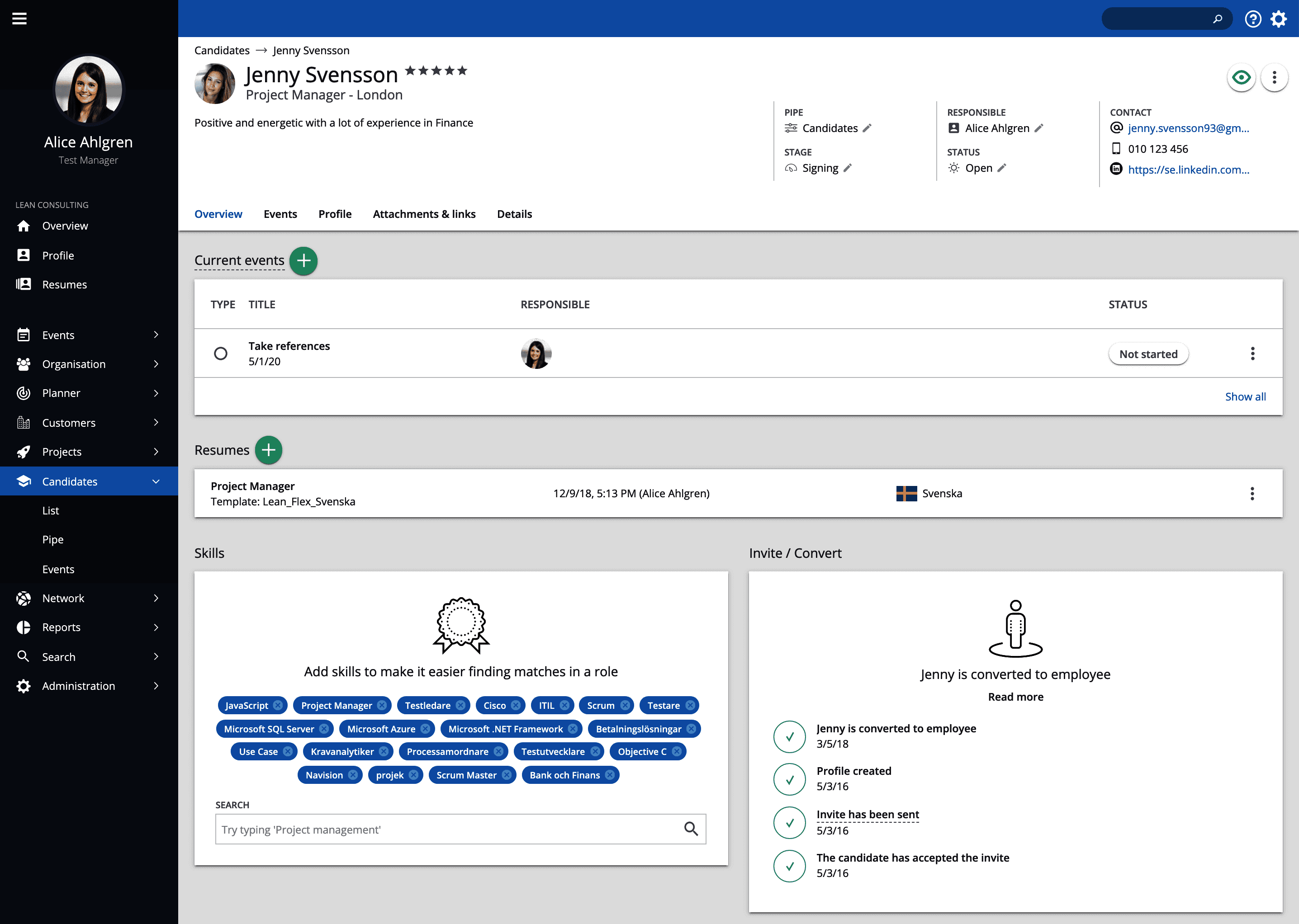Open the Details tab
Image resolution: width=1299 pixels, height=924 pixels.
pos(514,214)
